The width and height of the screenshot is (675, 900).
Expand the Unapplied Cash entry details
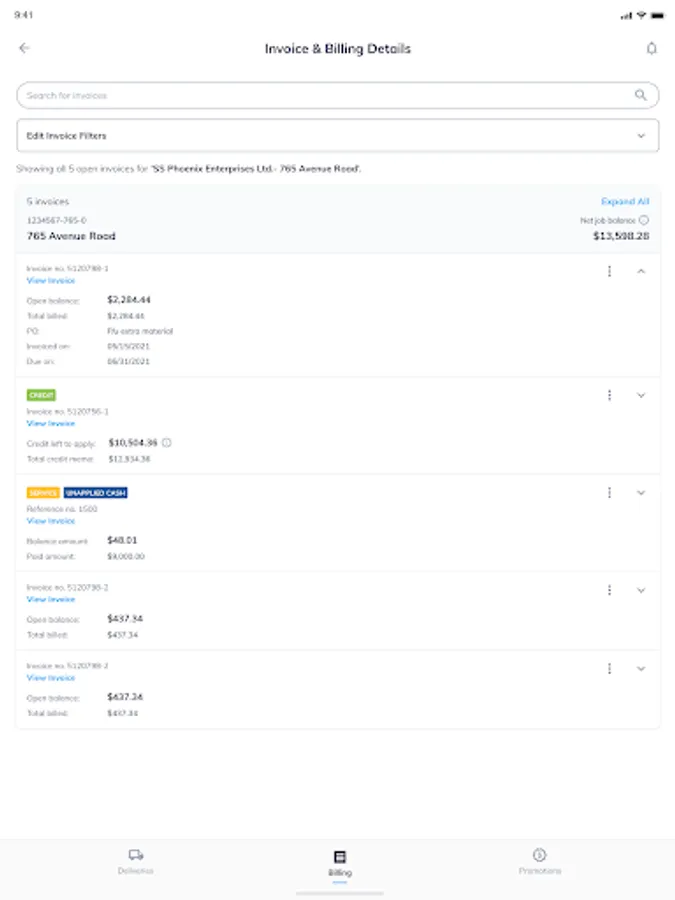[x=641, y=493]
